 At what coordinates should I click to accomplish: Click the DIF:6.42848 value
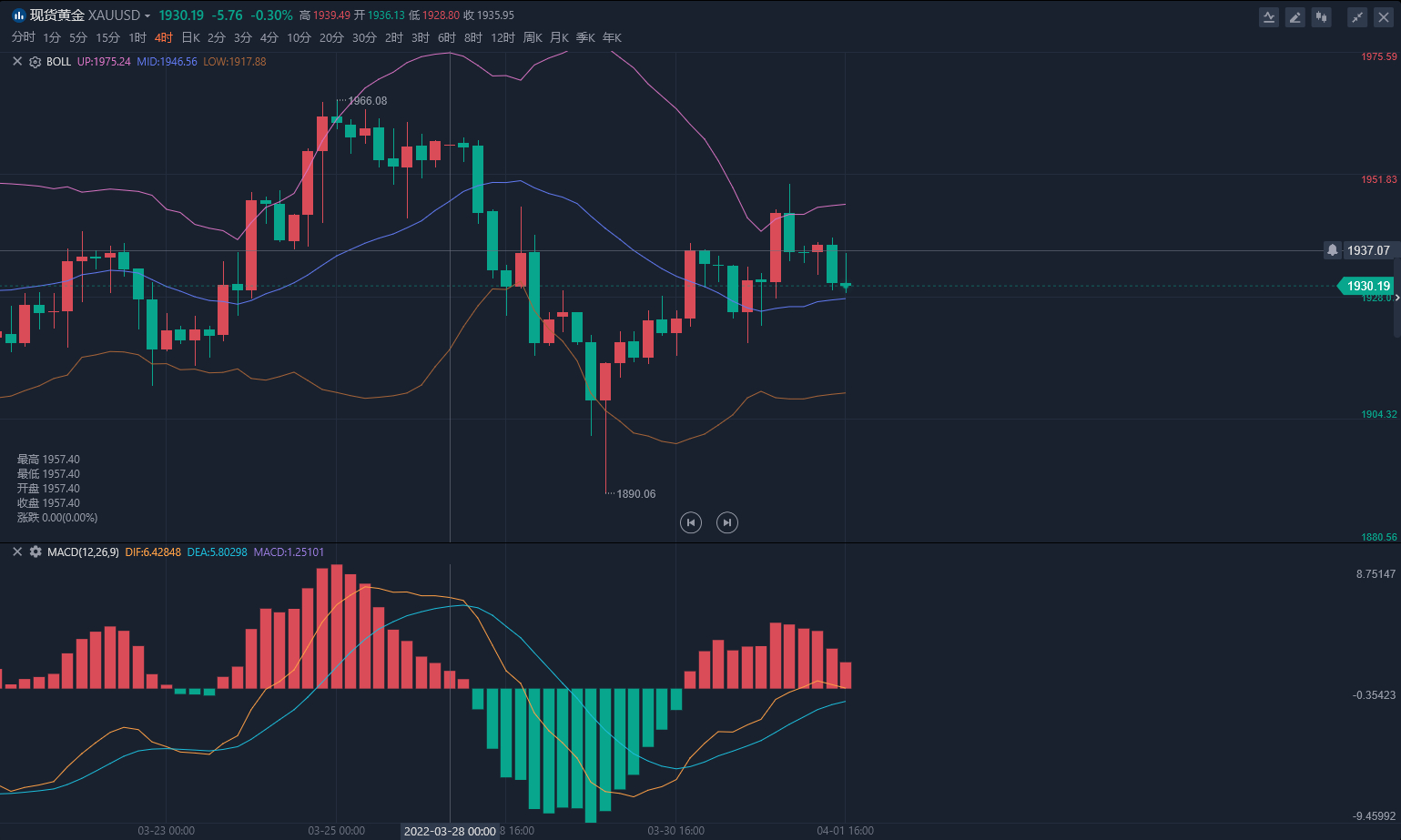[153, 552]
